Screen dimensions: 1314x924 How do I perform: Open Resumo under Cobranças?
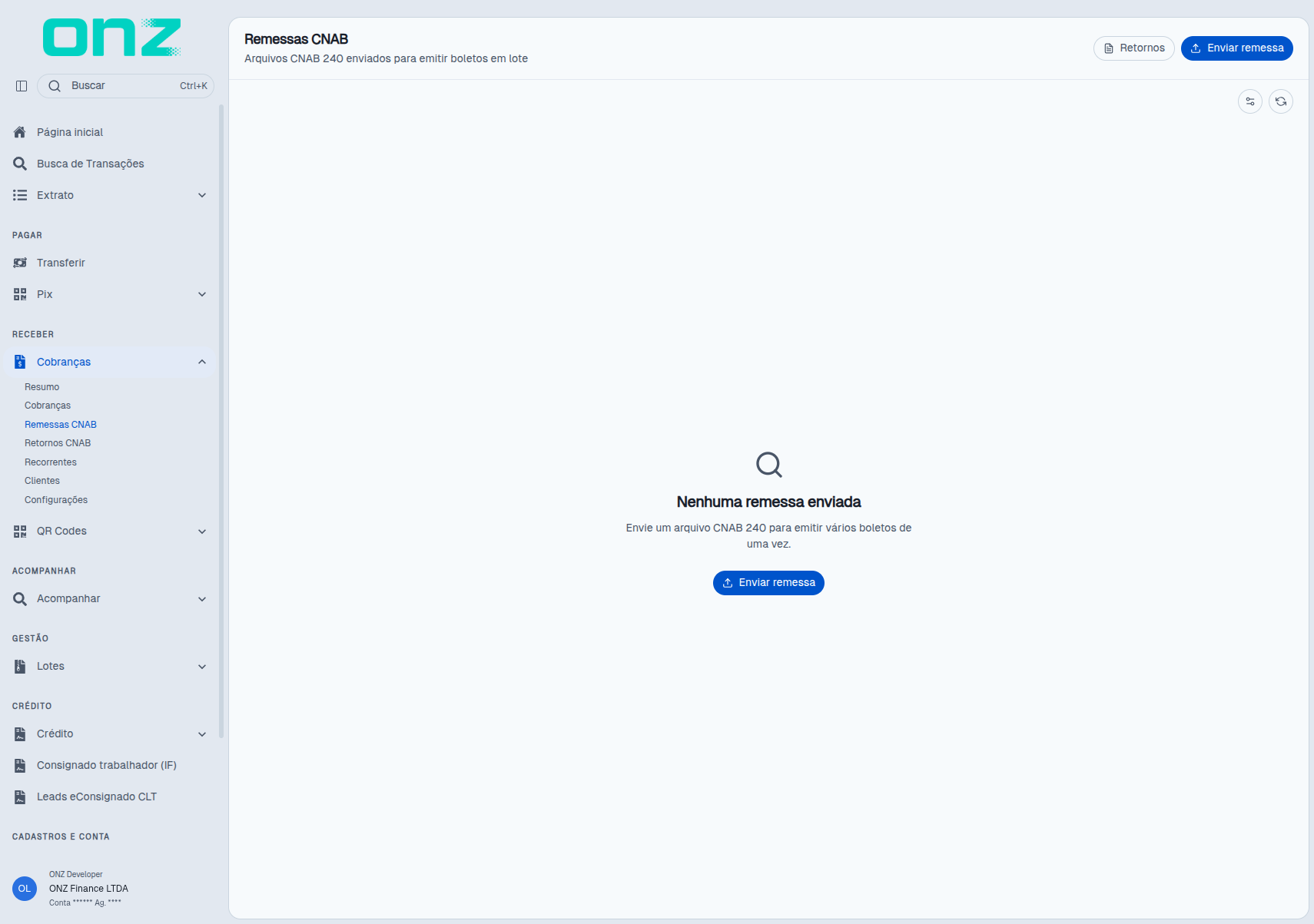[41, 387]
